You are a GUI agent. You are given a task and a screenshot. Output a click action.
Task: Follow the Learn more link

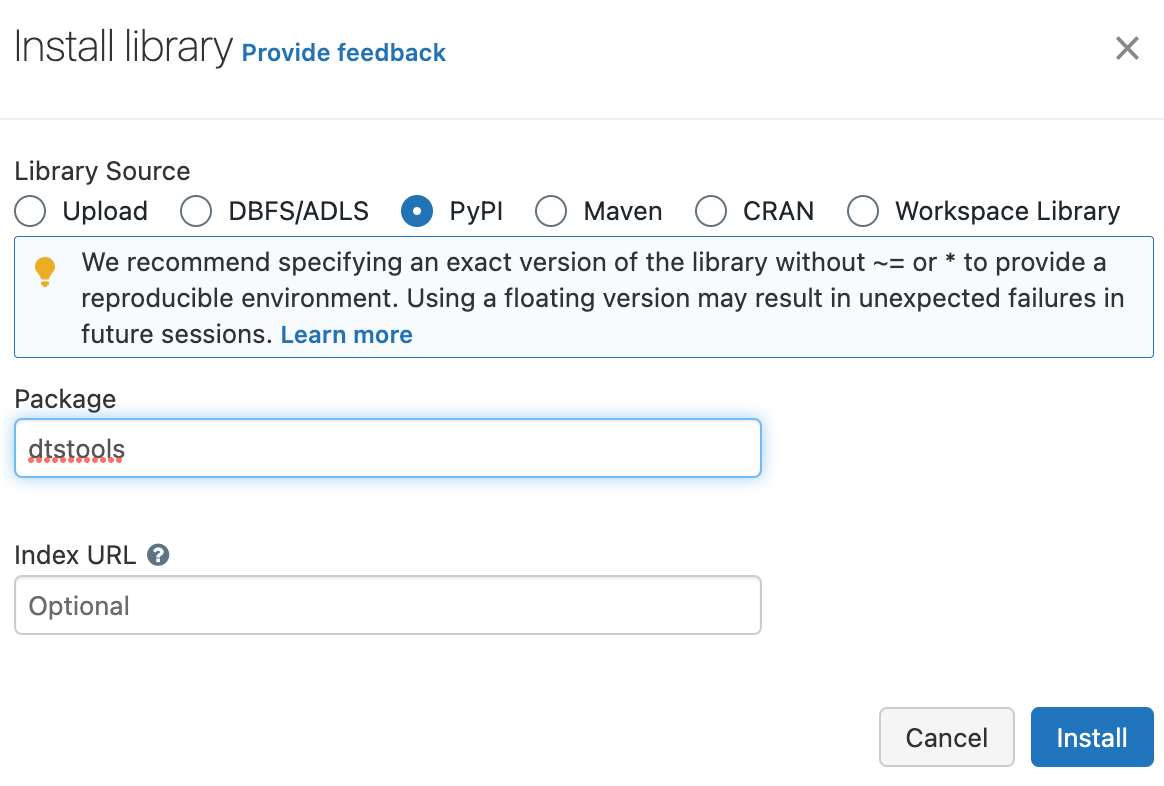347,335
